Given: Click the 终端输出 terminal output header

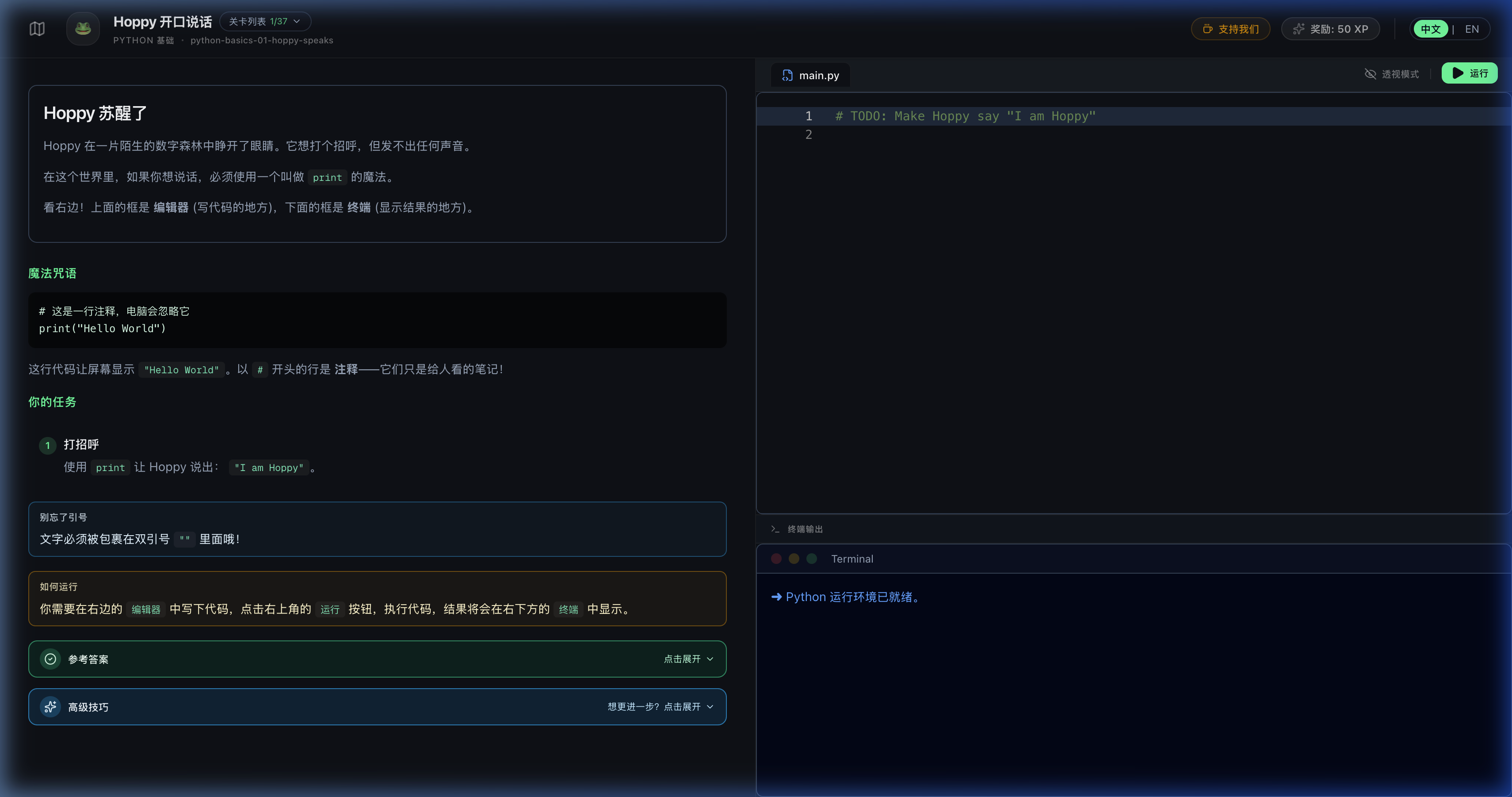Looking at the screenshot, I should (x=805, y=529).
